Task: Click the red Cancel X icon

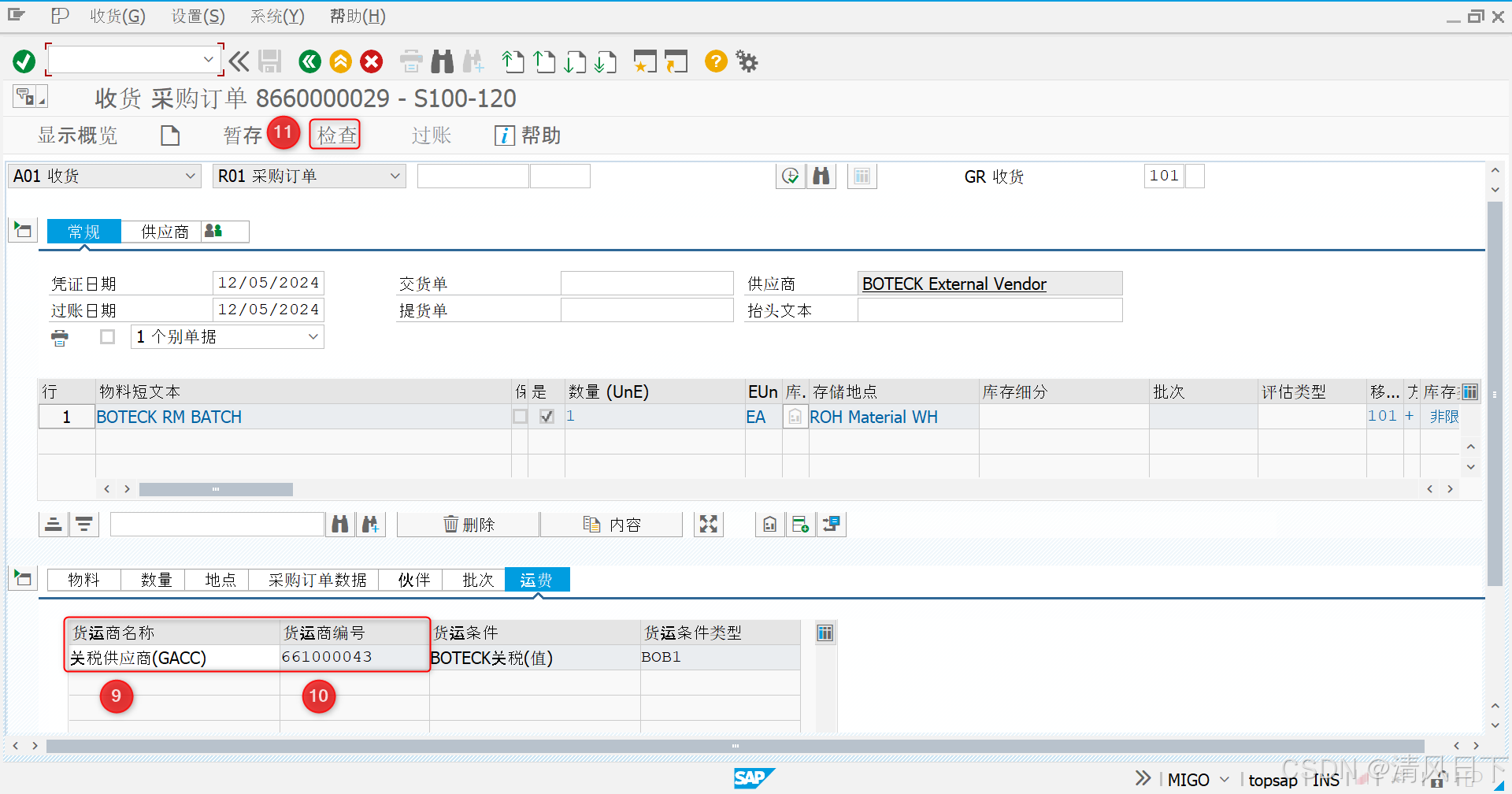Action: [372, 61]
